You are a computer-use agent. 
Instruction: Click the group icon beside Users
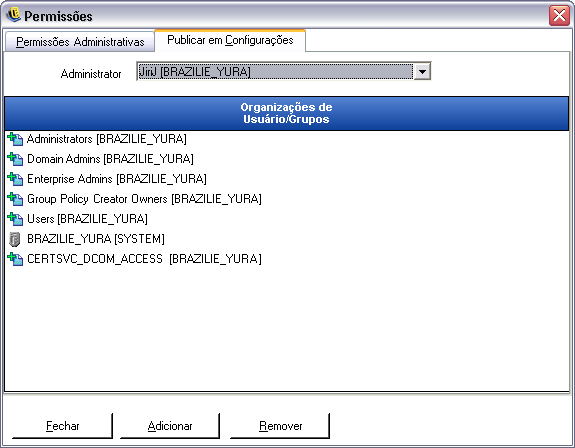coord(15,219)
